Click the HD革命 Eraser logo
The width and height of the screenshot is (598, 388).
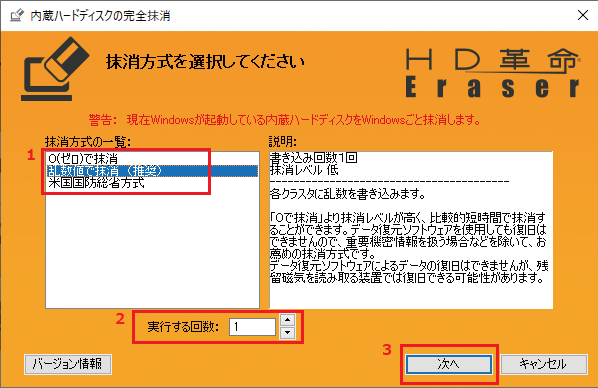[x=493, y=73]
